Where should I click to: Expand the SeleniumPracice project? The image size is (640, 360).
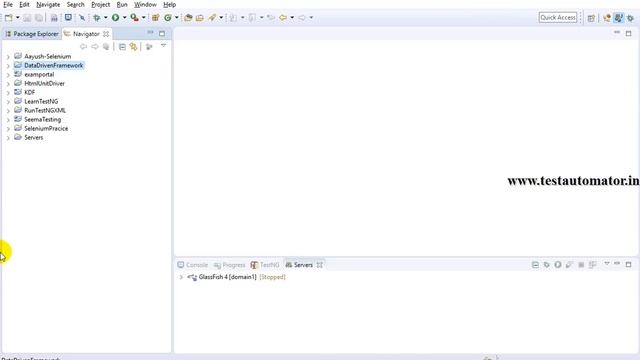8,129
